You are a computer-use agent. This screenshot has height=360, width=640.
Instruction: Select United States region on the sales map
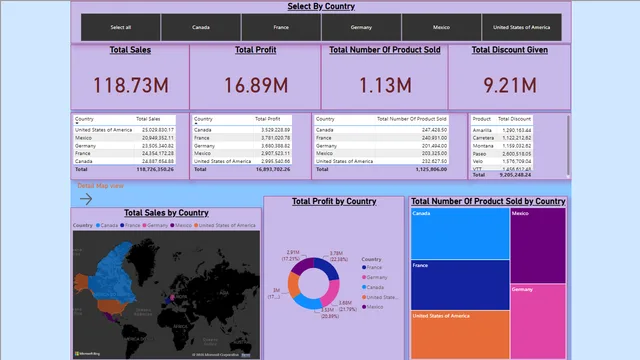[x=112, y=307]
